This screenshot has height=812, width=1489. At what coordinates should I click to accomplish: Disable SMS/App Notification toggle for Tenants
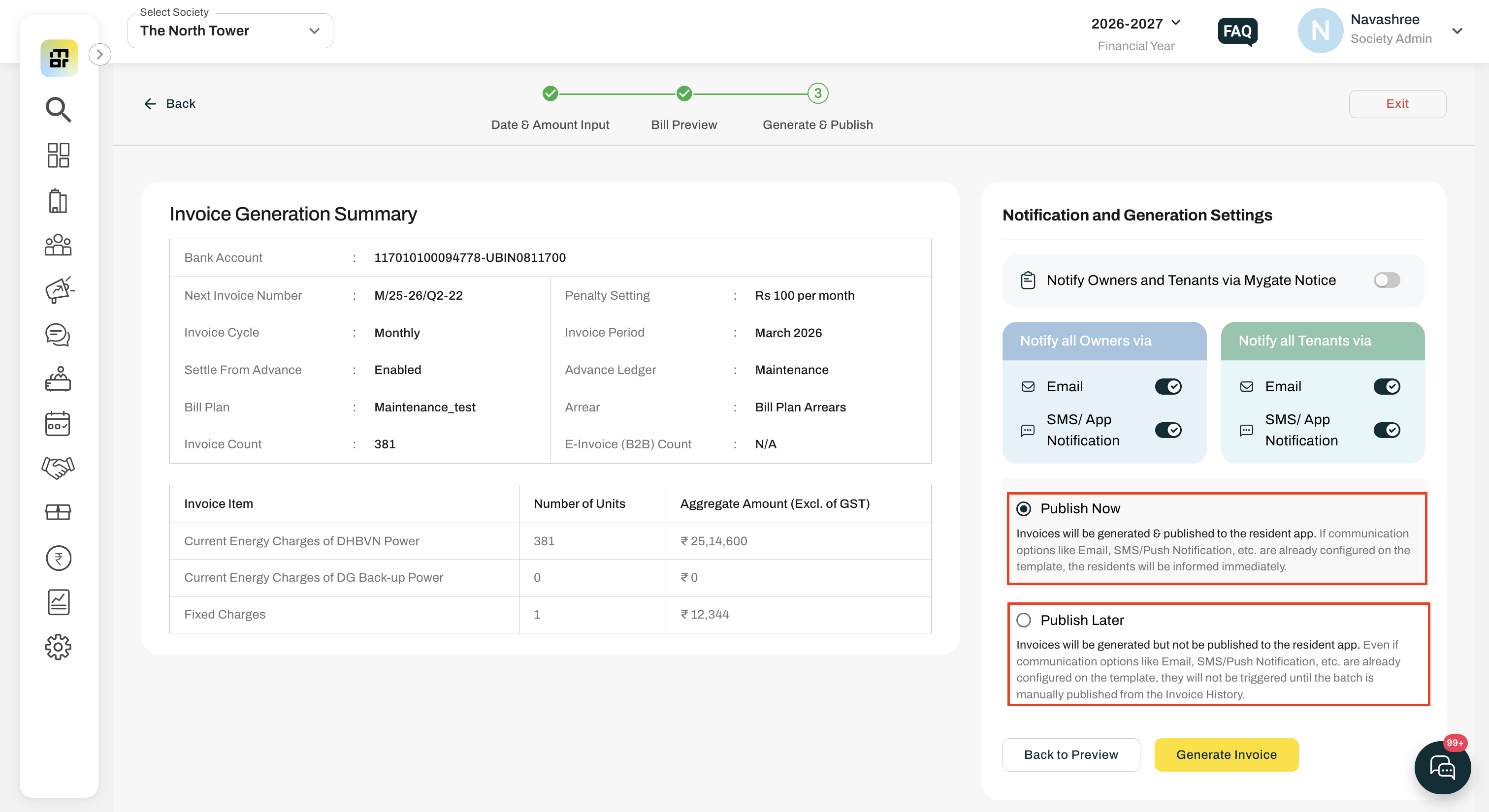(x=1387, y=430)
